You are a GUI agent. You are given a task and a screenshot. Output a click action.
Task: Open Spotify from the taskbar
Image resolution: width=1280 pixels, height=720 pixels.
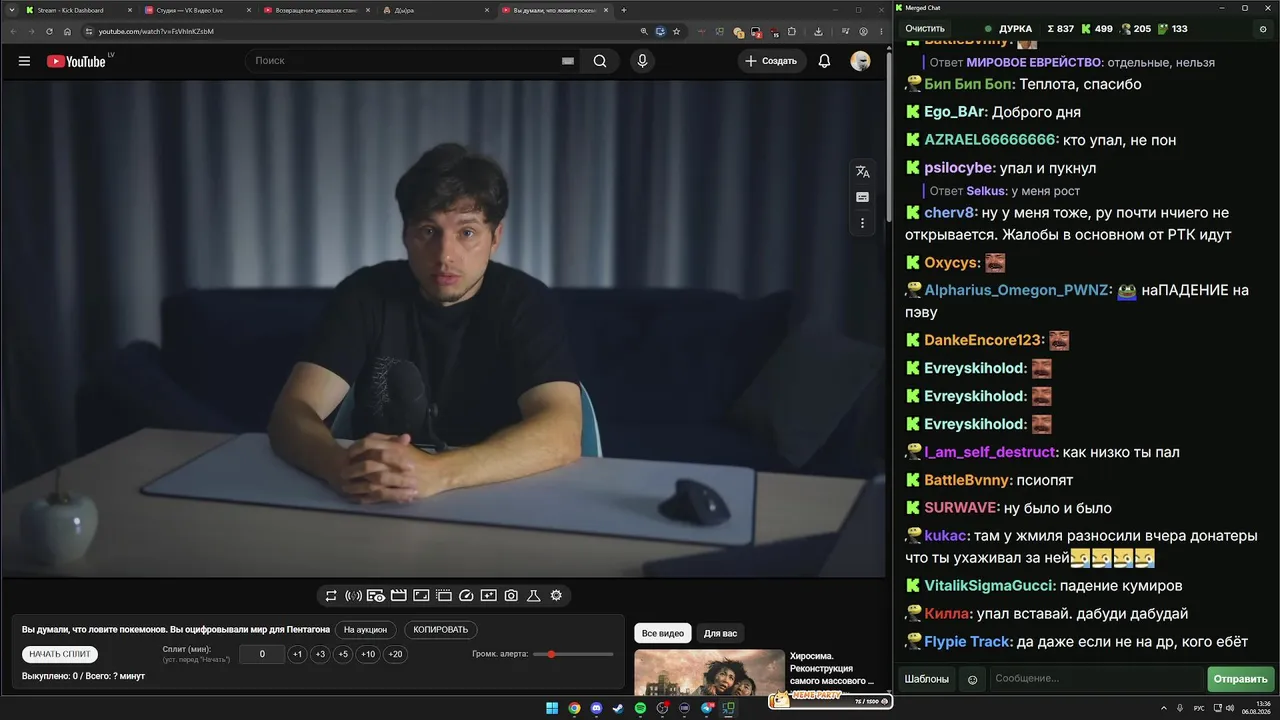pos(640,708)
